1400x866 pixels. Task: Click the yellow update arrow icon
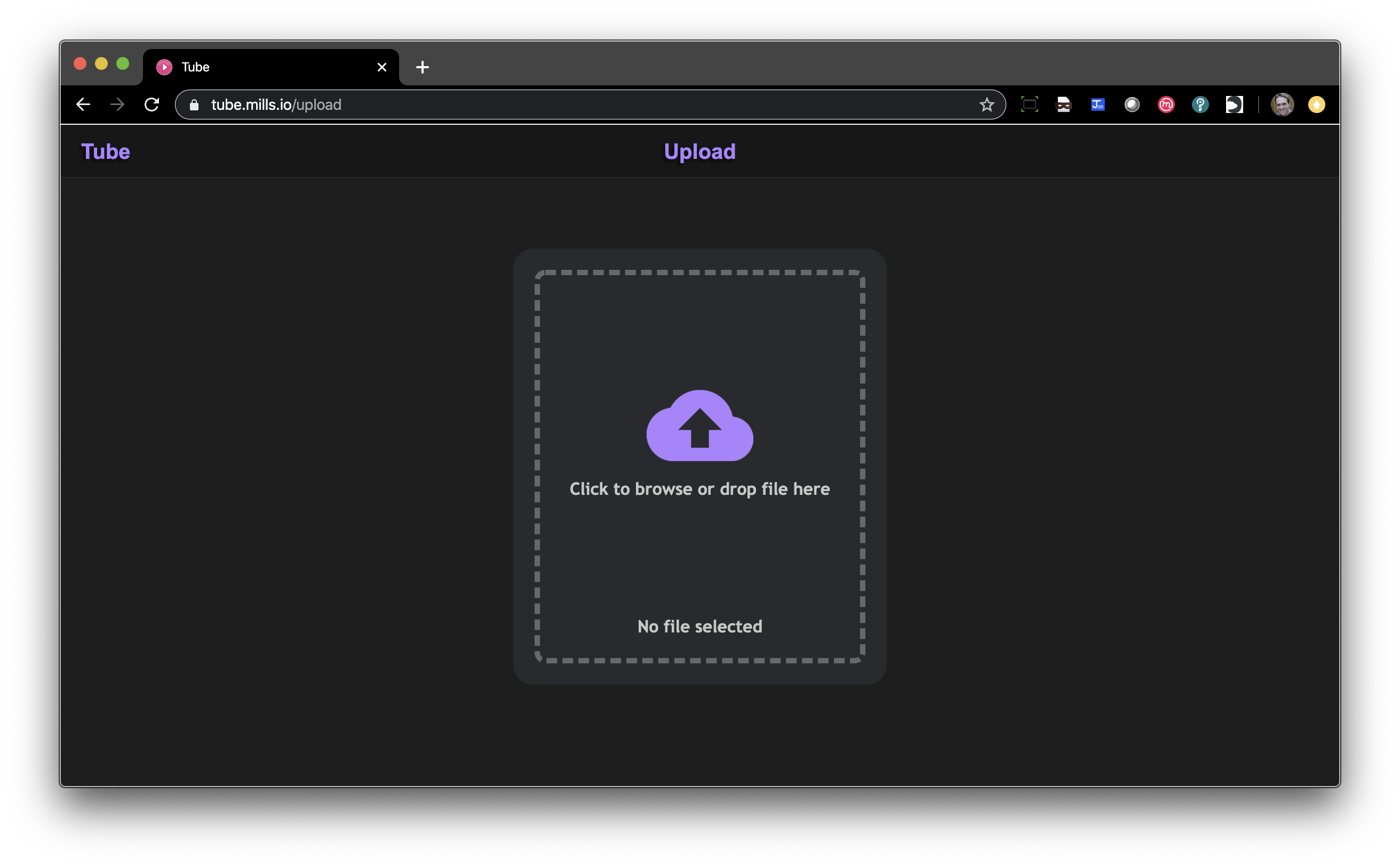point(1316,105)
